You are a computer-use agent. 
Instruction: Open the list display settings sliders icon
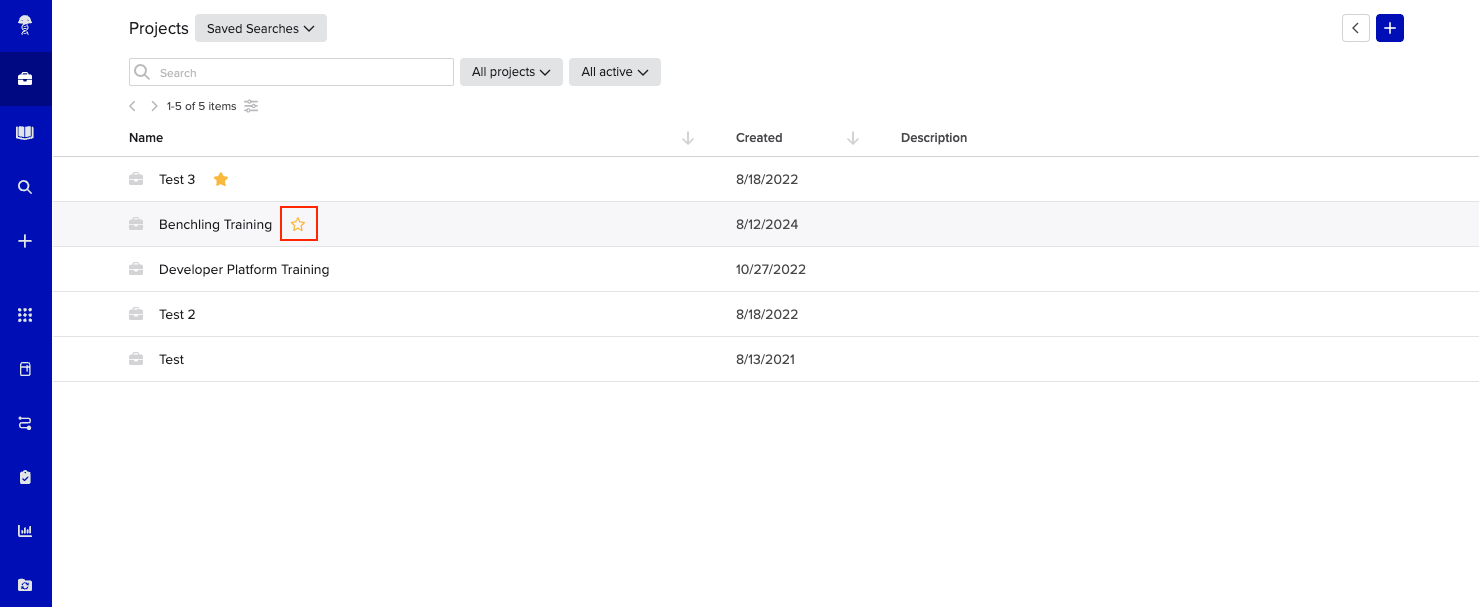[251, 106]
